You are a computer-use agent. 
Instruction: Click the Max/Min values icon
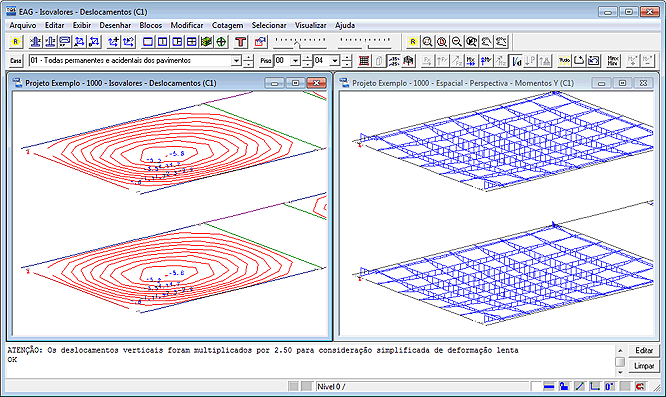612,61
